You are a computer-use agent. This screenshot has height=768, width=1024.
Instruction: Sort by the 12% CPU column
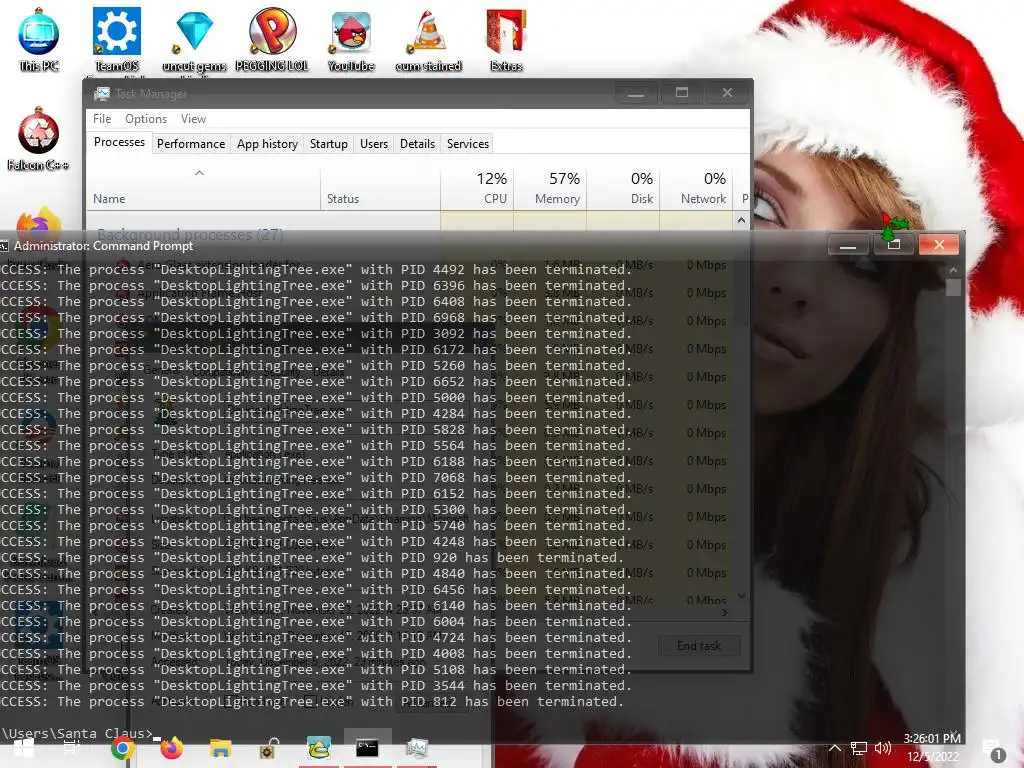[x=477, y=189]
